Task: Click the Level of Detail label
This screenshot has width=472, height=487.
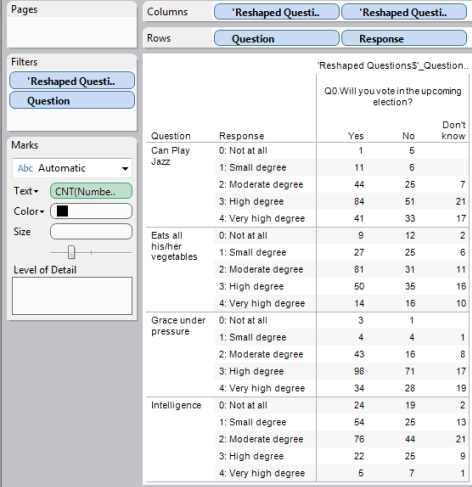Action: (x=45, y=270)
